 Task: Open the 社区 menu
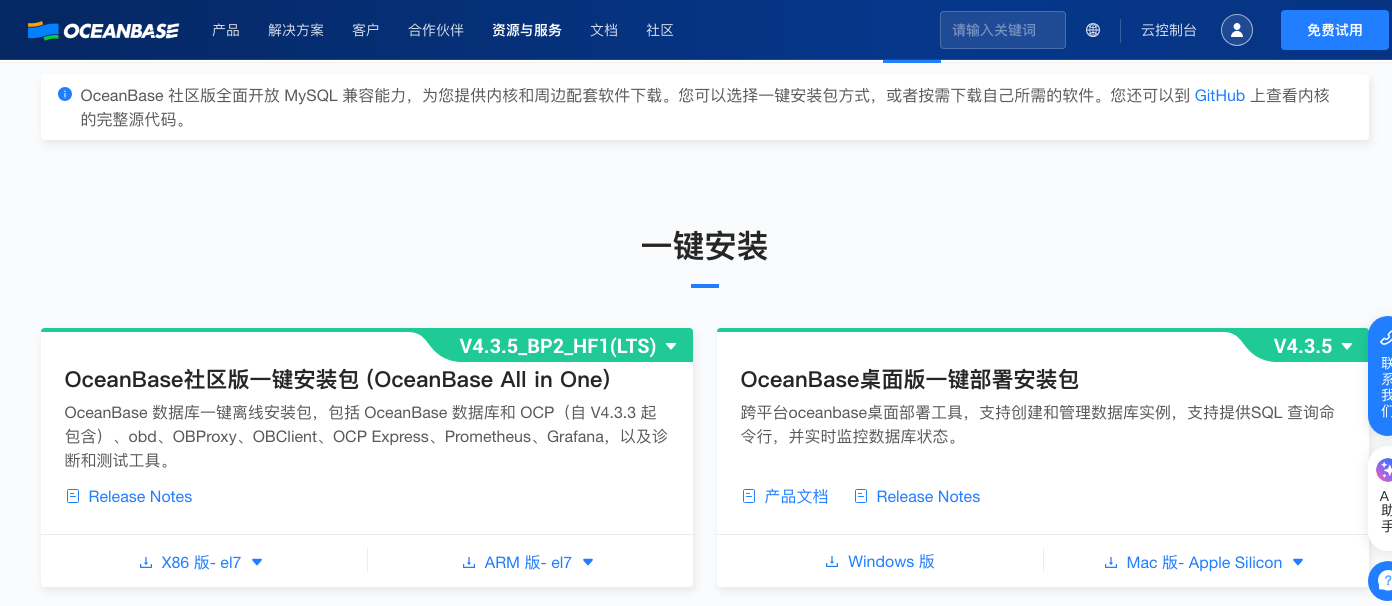click(x=660, y=30)
